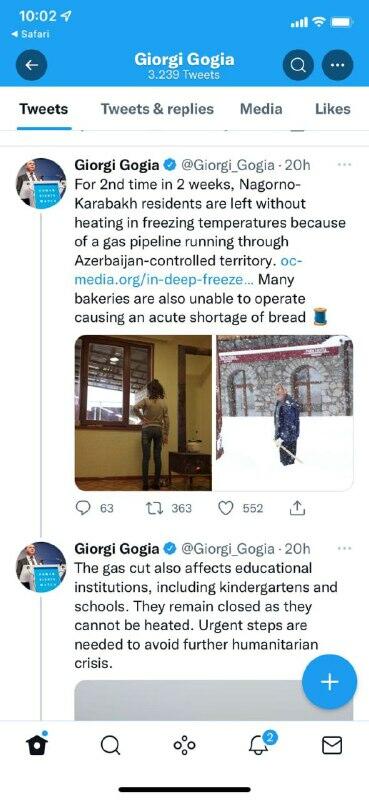Image resolution: width=369 pixels, height=800 pixels.
Task: Open the Search tab in bottom bar
Action: click(110, 746)
